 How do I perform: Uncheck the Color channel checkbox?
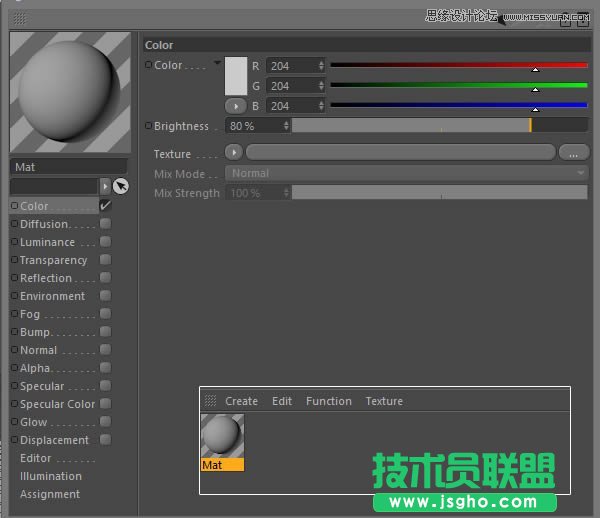(105, 205)
